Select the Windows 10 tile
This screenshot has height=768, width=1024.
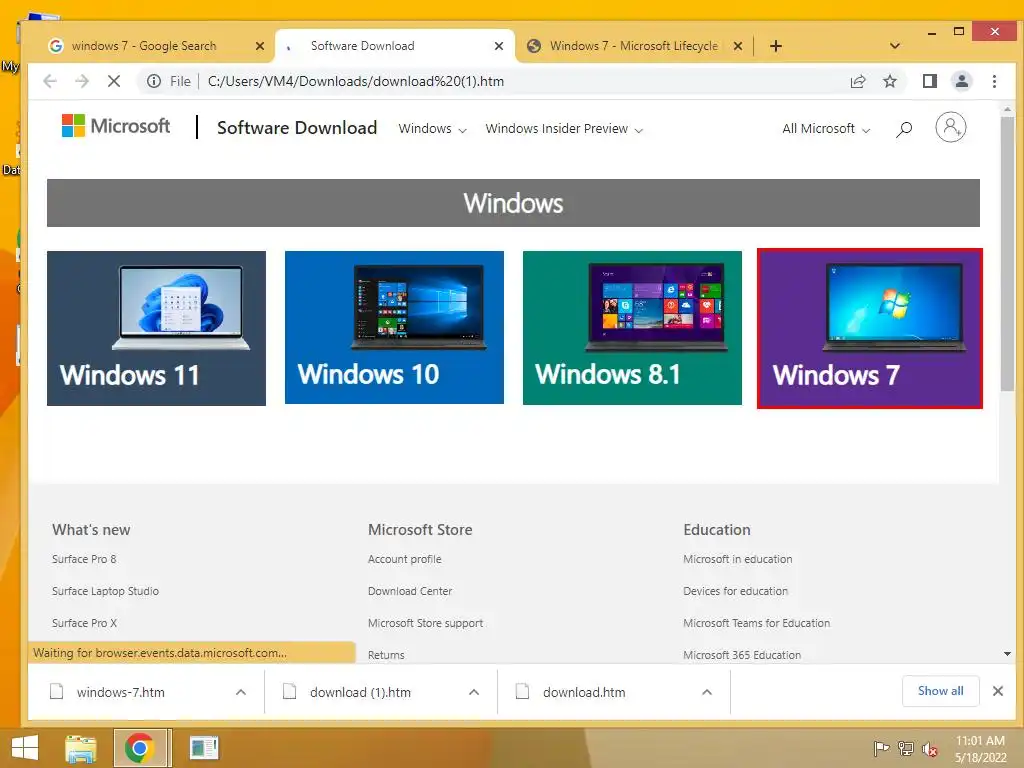(394, 328)
